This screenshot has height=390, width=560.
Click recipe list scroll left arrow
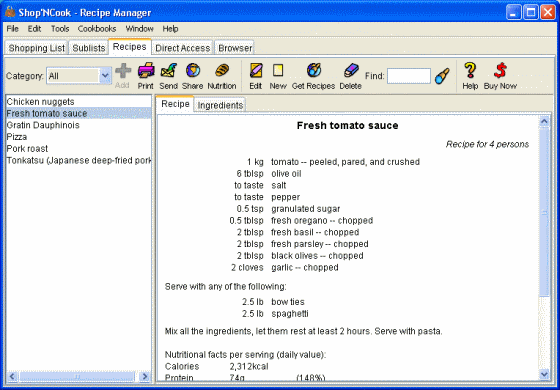(12, 376)
